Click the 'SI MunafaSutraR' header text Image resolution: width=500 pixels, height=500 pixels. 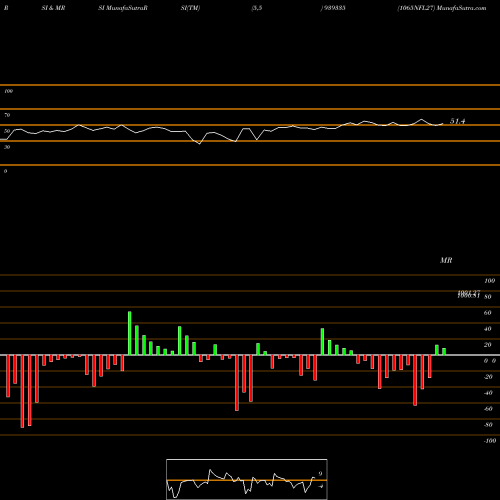coord(123,8)
